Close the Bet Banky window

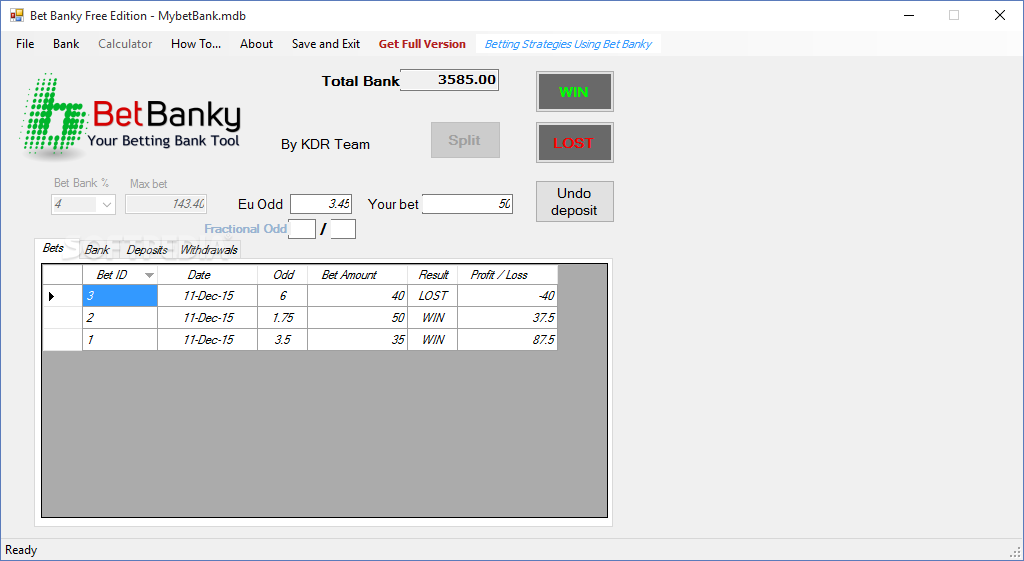pyautogui.click(x=1000, y=15)
